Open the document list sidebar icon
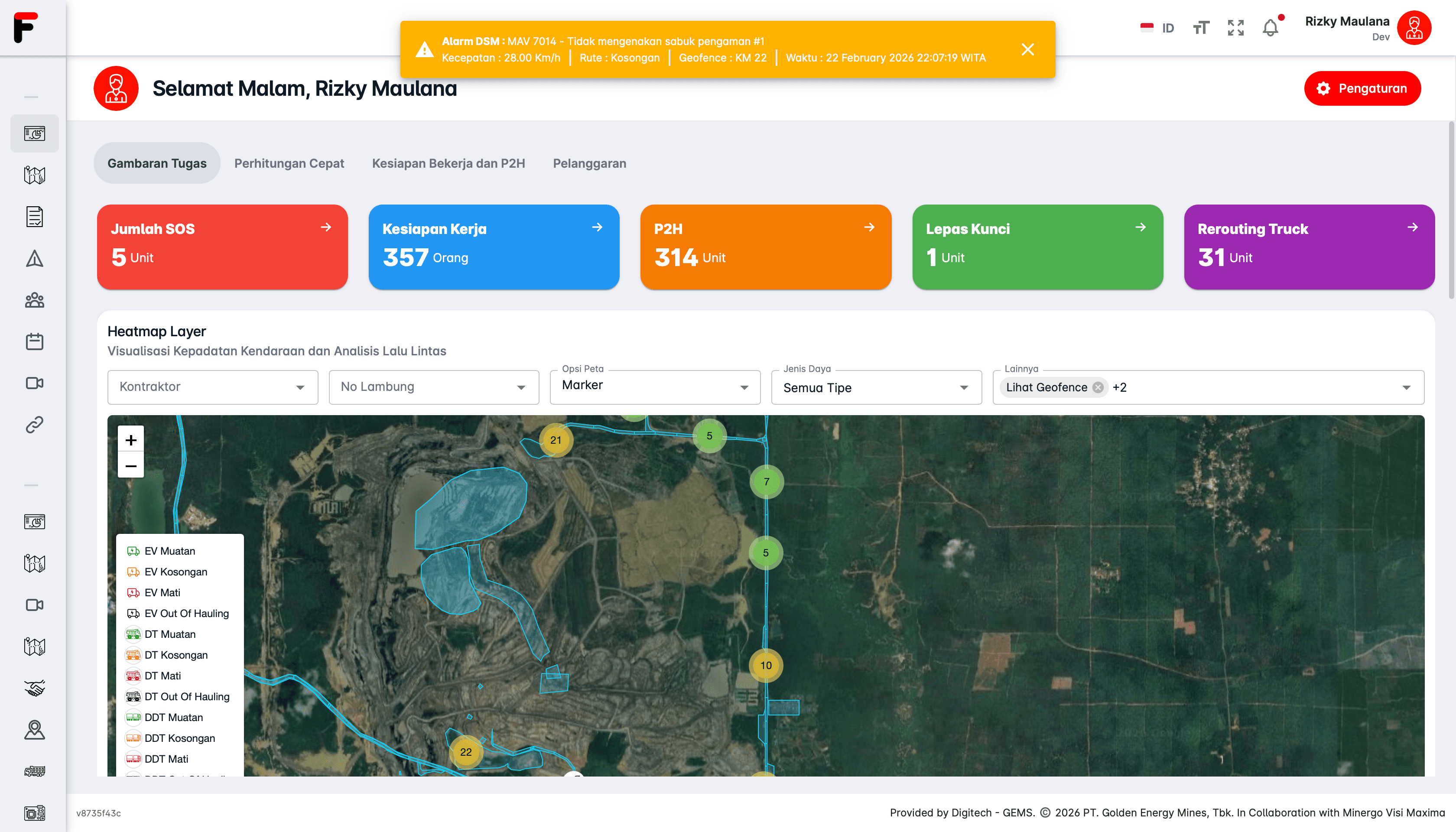The width and height of the screenshot is (1456, 832). 34,217
